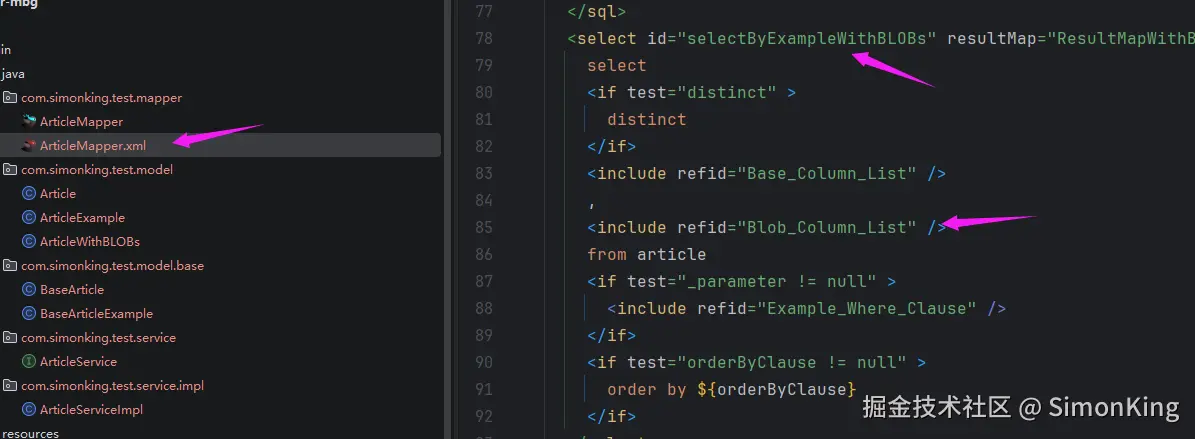This screenshot has height=439, width=1195.
Task: Click the "orderByClause != null" test expression
Action: (792, 362)
